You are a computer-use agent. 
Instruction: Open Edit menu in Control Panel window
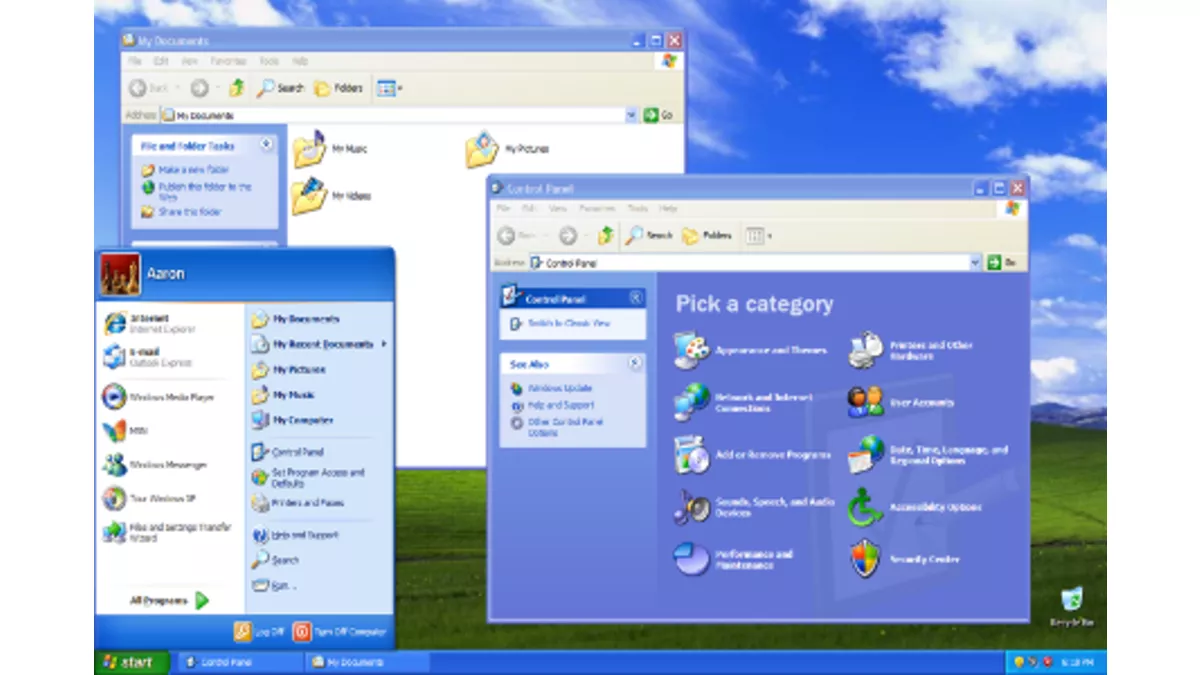pos(529,208)
